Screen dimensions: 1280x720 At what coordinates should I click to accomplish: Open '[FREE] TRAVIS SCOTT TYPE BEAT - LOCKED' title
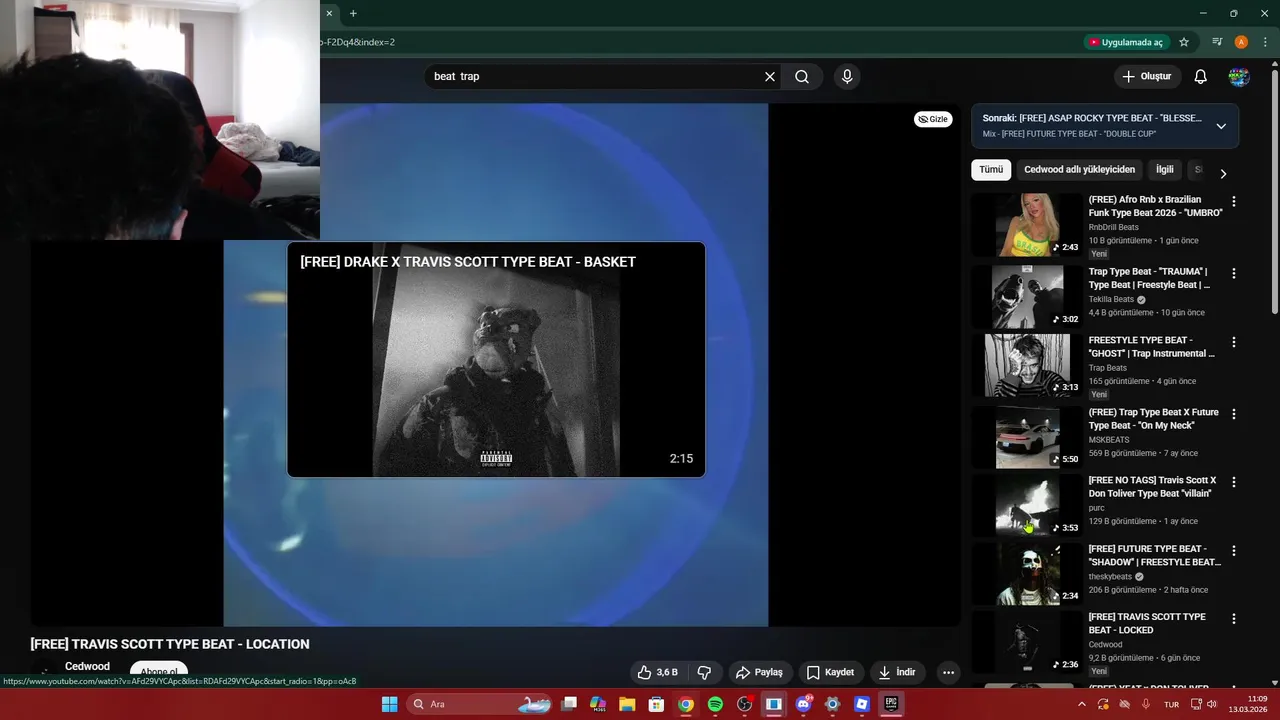coord(1147,624)
